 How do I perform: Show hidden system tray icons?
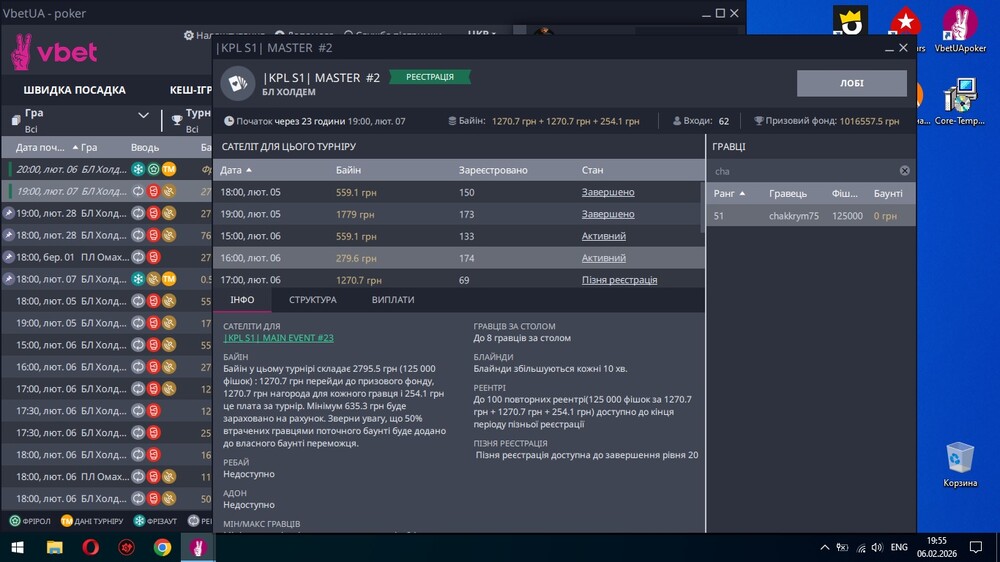pos(825,547)
